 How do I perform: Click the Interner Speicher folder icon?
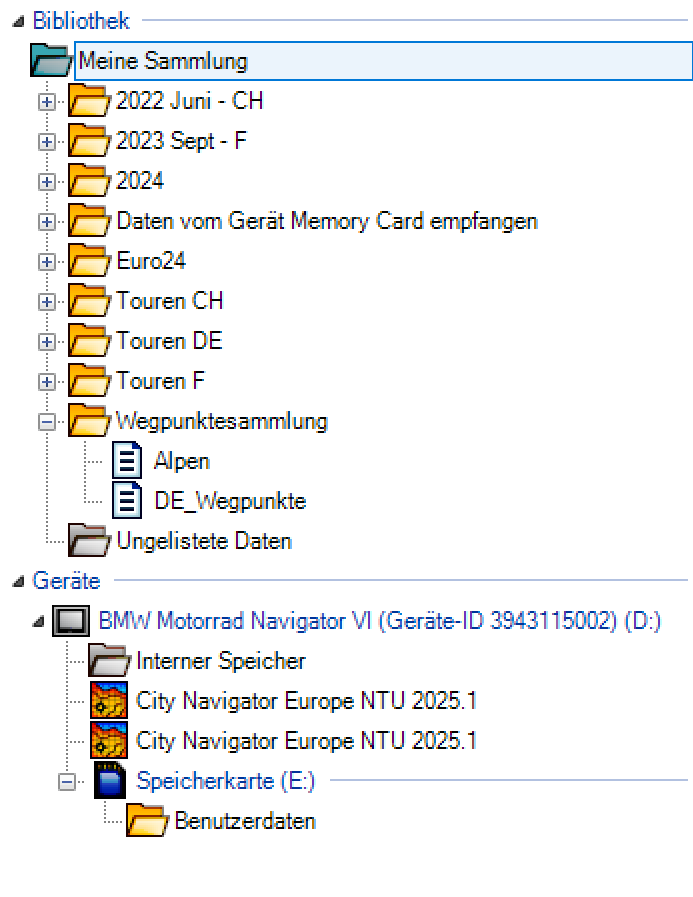point(108,661)
